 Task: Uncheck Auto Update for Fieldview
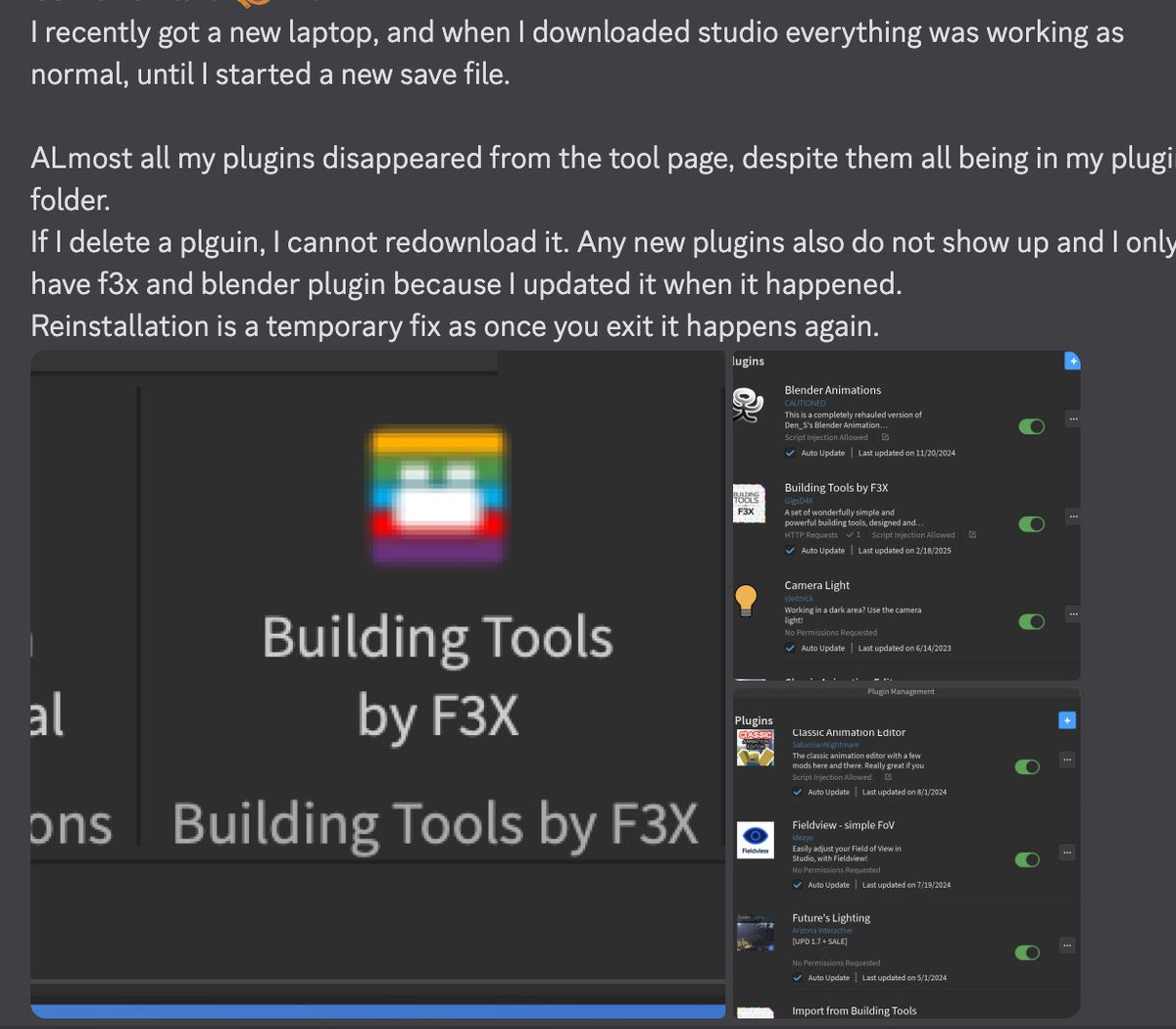798,885
